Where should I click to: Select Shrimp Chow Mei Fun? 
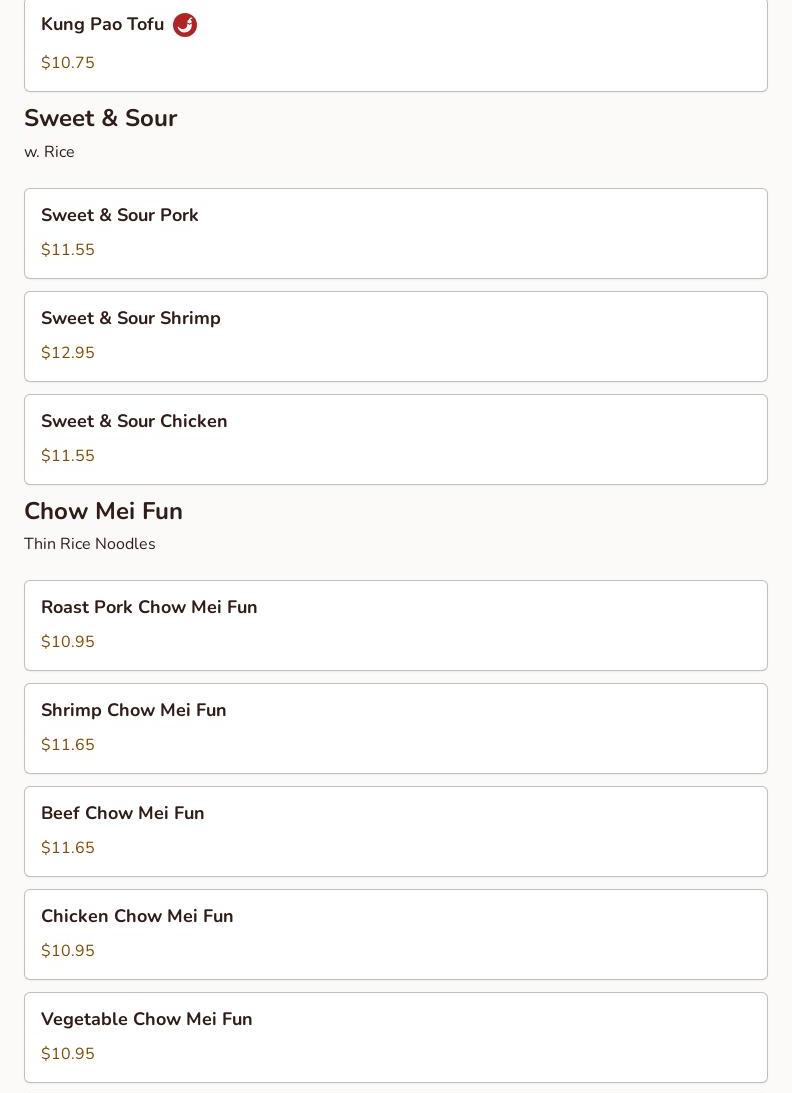tap(396, 728)
